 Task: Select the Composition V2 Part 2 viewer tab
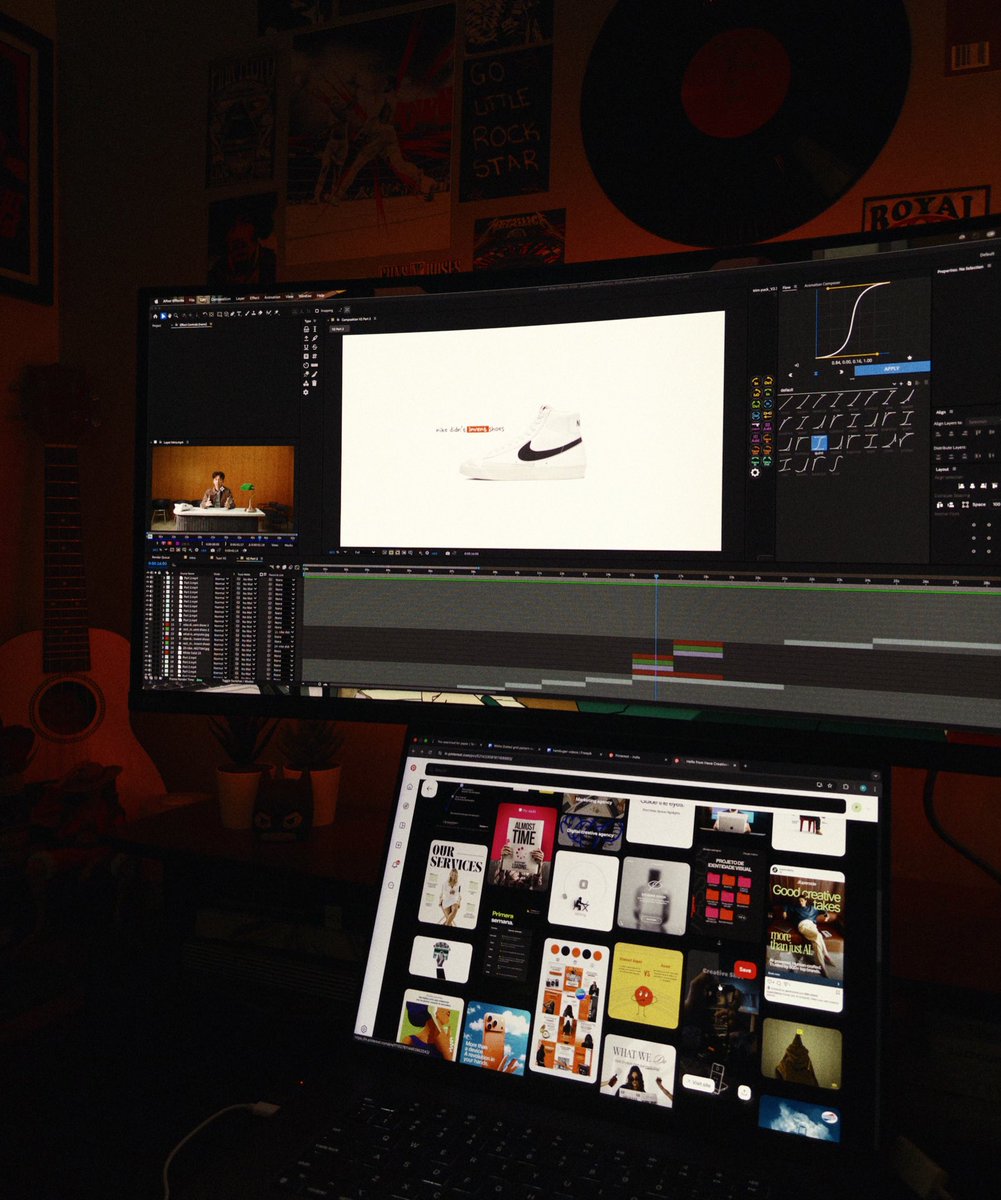[356, 320]
